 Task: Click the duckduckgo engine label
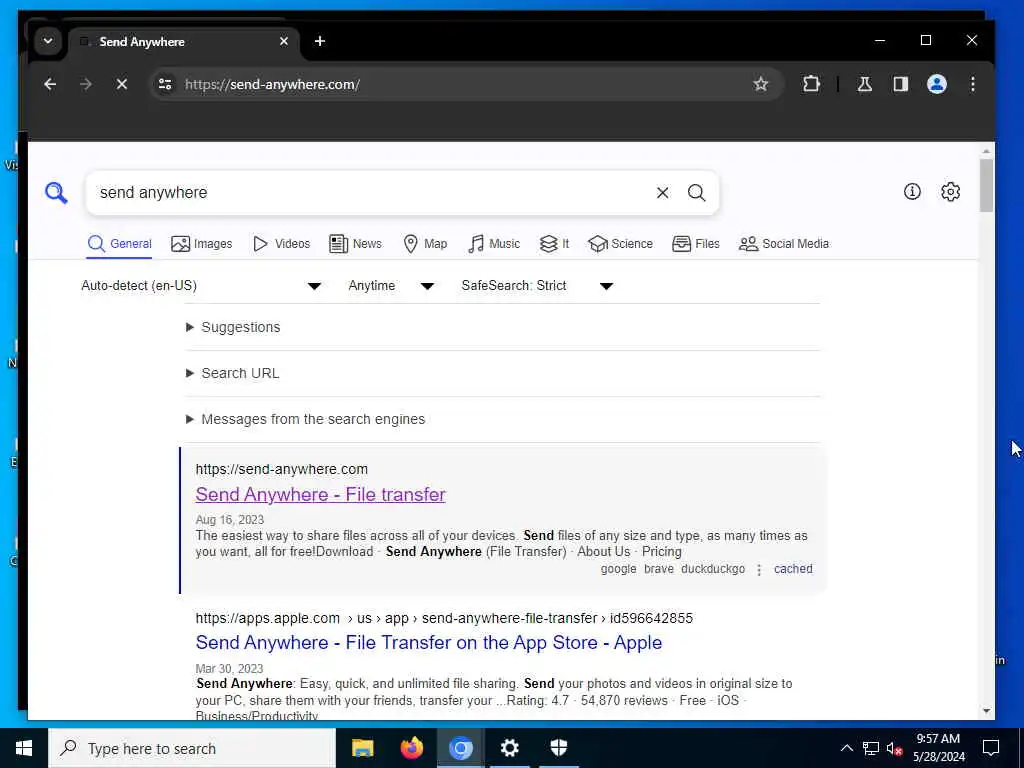pos(712,569)
